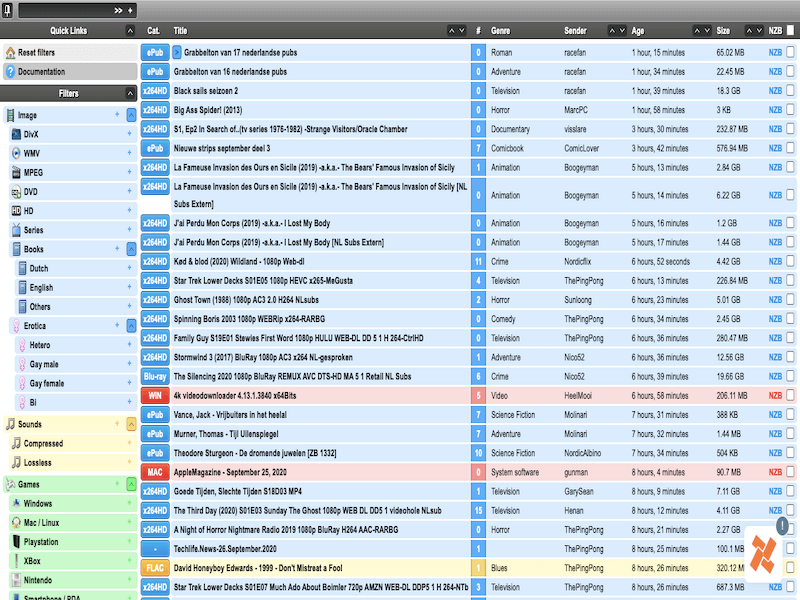Collapse the Sounds filter group

click(131, 424)
